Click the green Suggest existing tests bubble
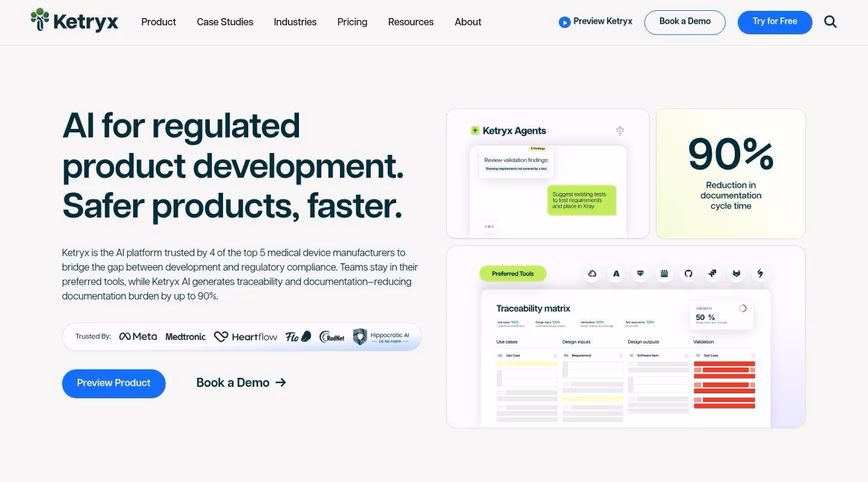The image size is (868, 482). (581, 200)
